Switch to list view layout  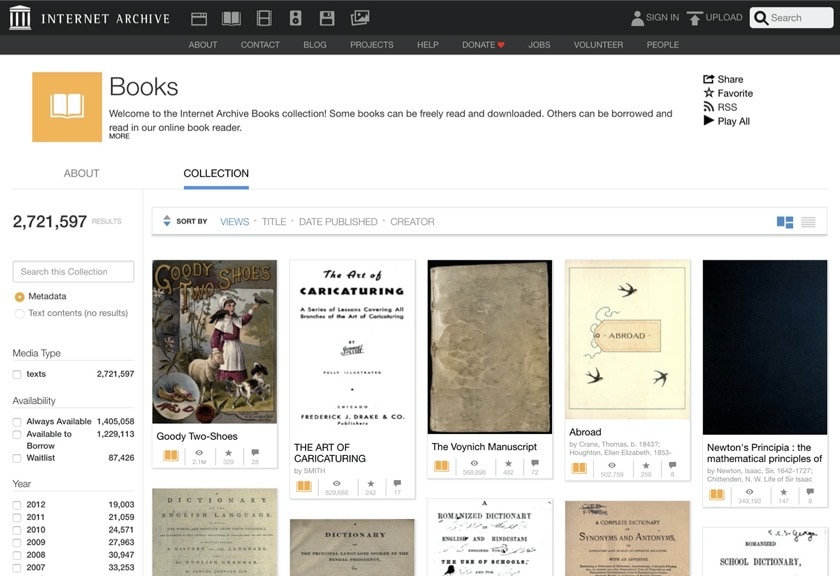pyautogui.click(x=806, y=221)
